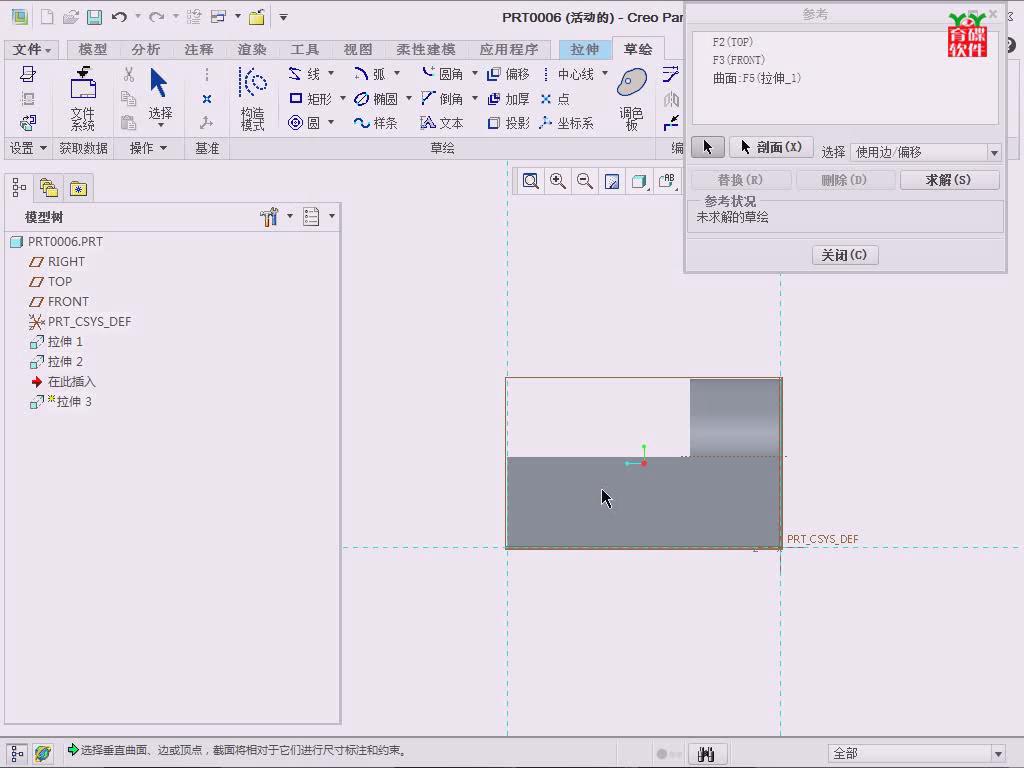Select 曲面:F5(拉伸_1) reference entry
This screenshot has width=1024, height=768.
click(757, 78)
